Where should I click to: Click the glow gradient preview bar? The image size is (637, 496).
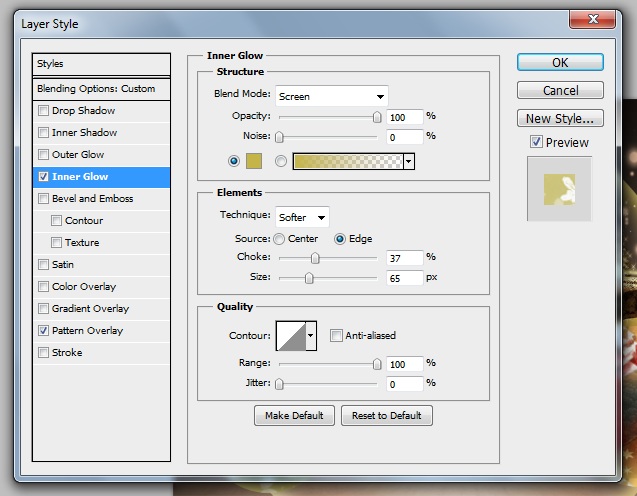(348, 161)
